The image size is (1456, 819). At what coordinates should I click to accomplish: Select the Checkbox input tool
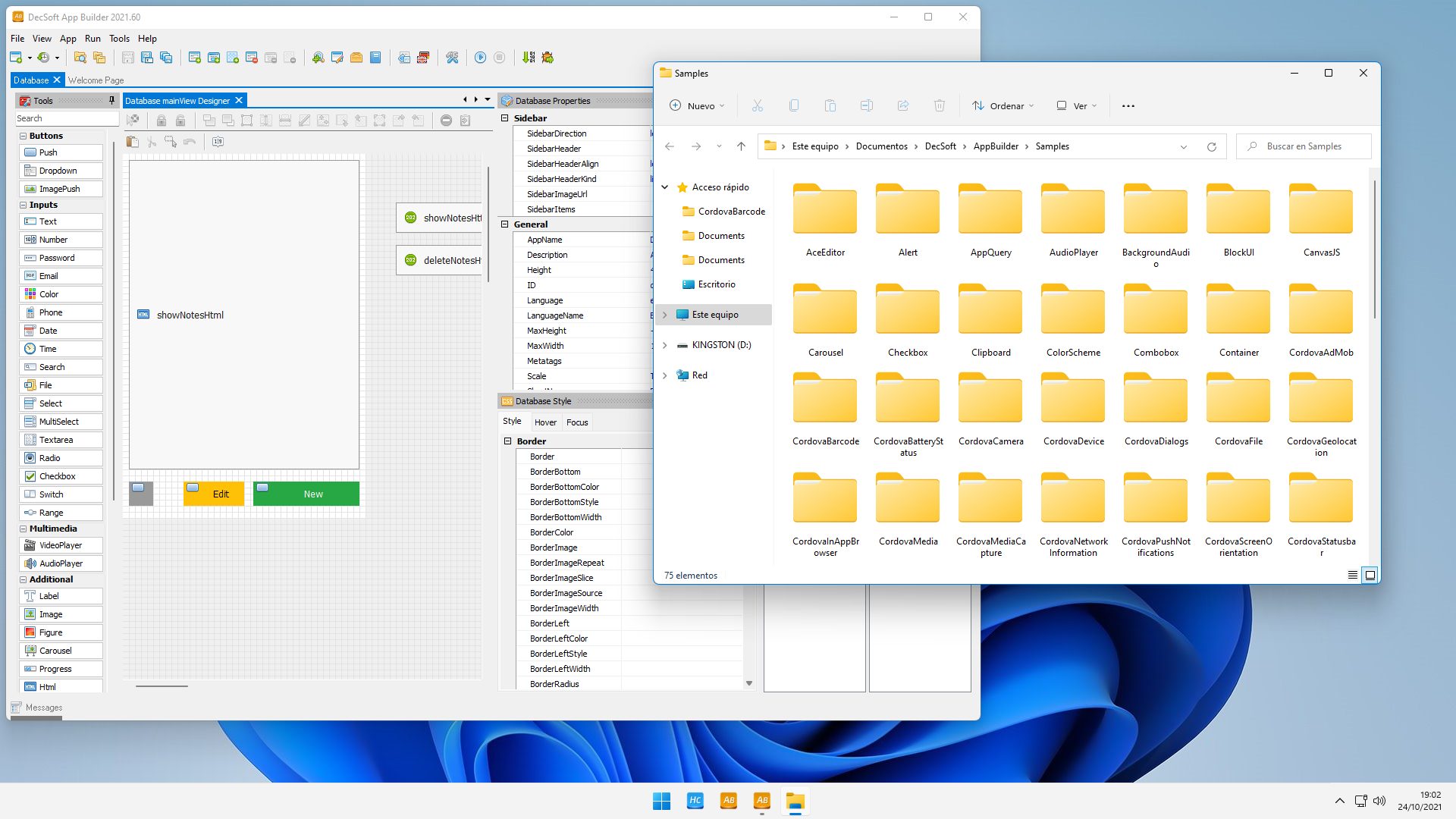57,476
